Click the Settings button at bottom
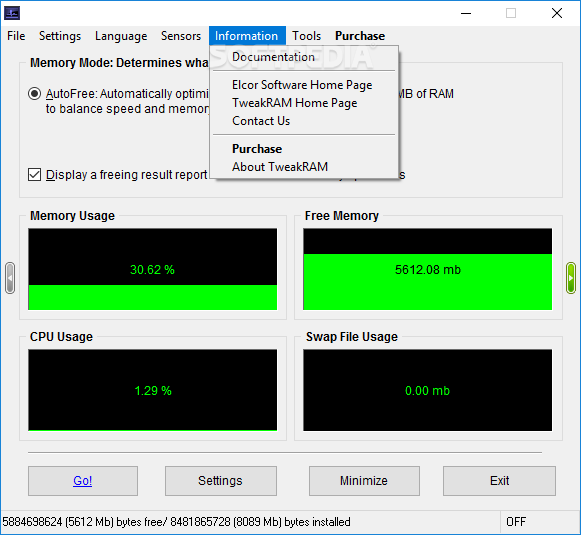 pos(220,481)
